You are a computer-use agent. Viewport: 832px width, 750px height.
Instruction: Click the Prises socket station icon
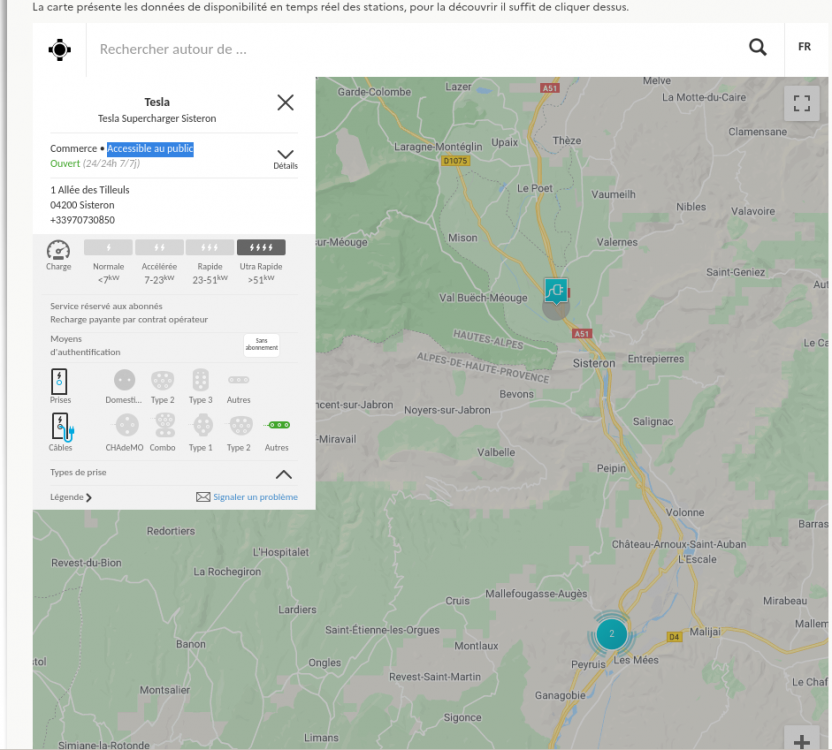(x=59, y=381)
